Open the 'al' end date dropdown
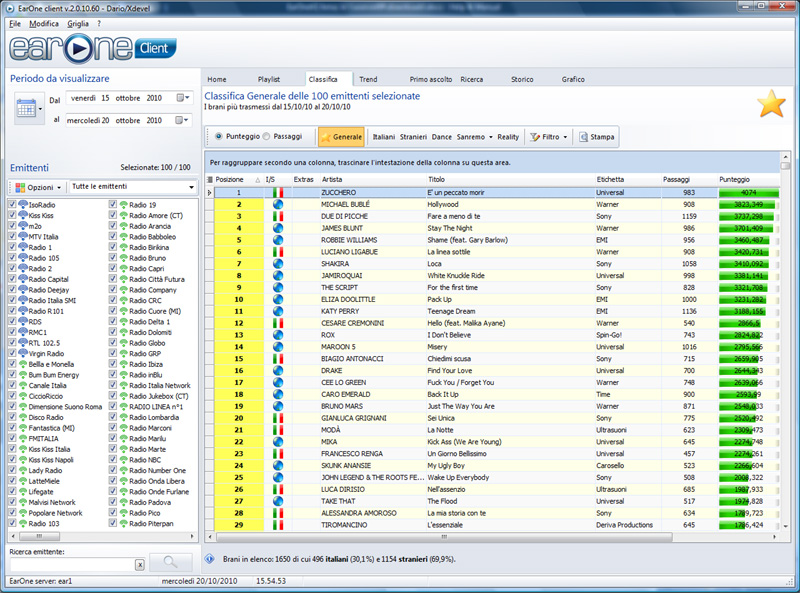 pyautogui.click(x=182, y=120)
